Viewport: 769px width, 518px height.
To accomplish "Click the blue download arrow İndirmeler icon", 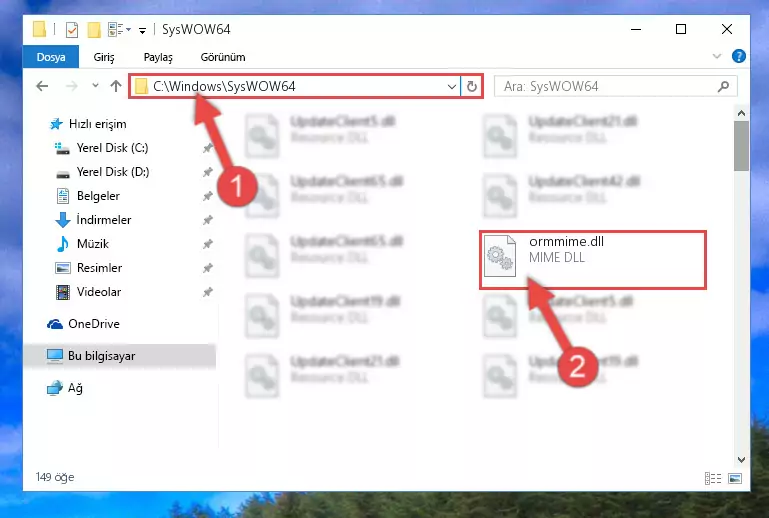I will [x=63, y=220].
